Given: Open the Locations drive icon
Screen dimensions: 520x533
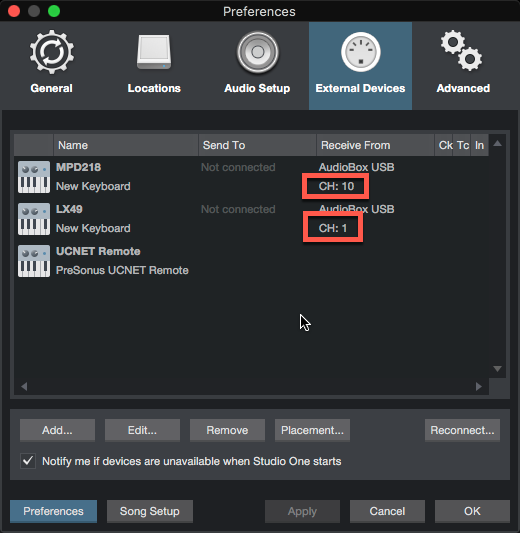Looking at the screenshot, I should coord(154,52).
